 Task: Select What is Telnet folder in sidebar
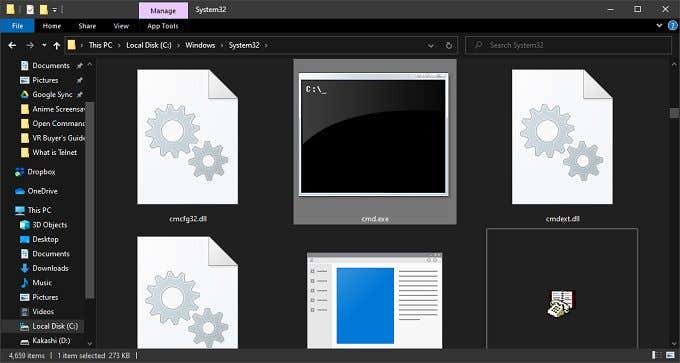(x=55, y=153)
